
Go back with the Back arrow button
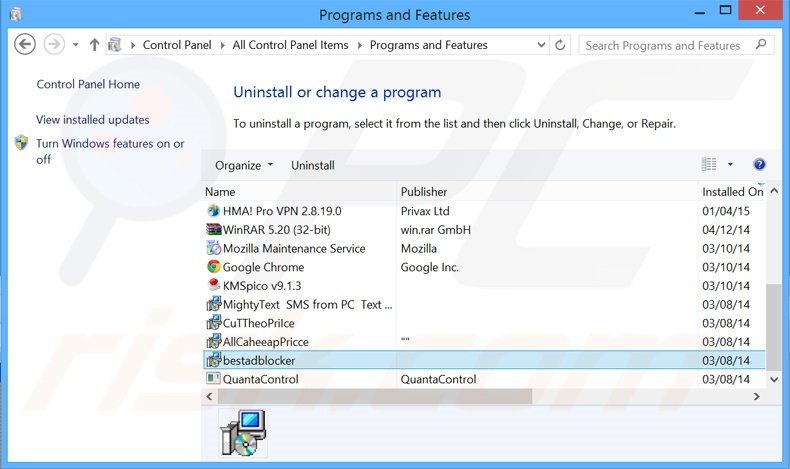25,44
